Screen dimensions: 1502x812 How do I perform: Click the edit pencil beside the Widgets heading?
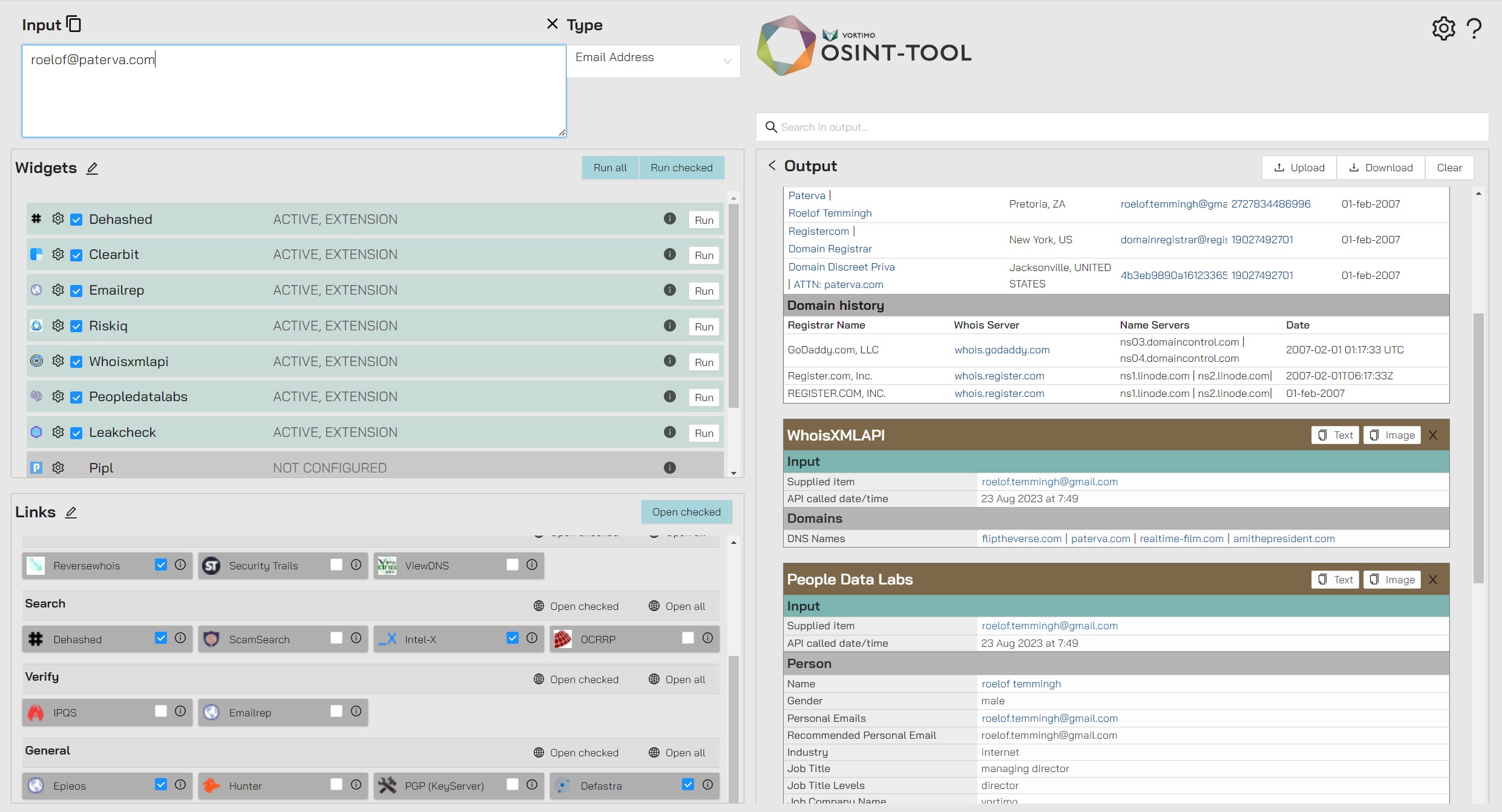pos(91,168)
